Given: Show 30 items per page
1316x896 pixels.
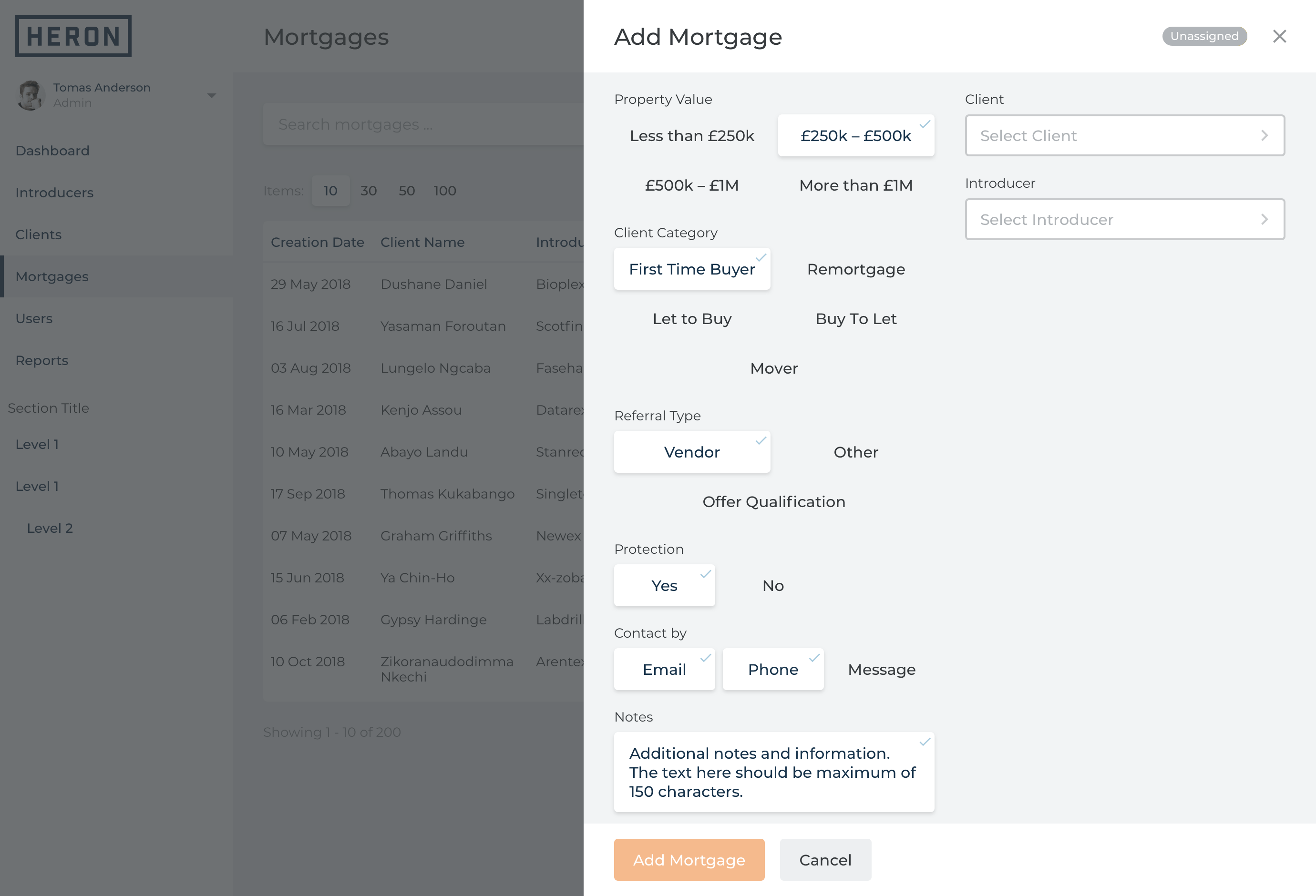Looking at the screenshot, I should (x=369, y=191).
